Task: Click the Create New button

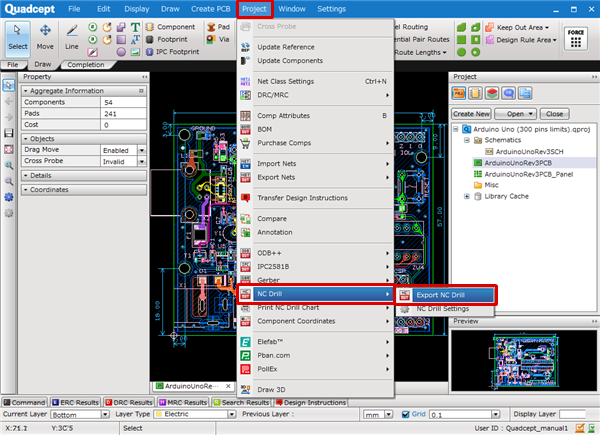Action: (471, 114)
